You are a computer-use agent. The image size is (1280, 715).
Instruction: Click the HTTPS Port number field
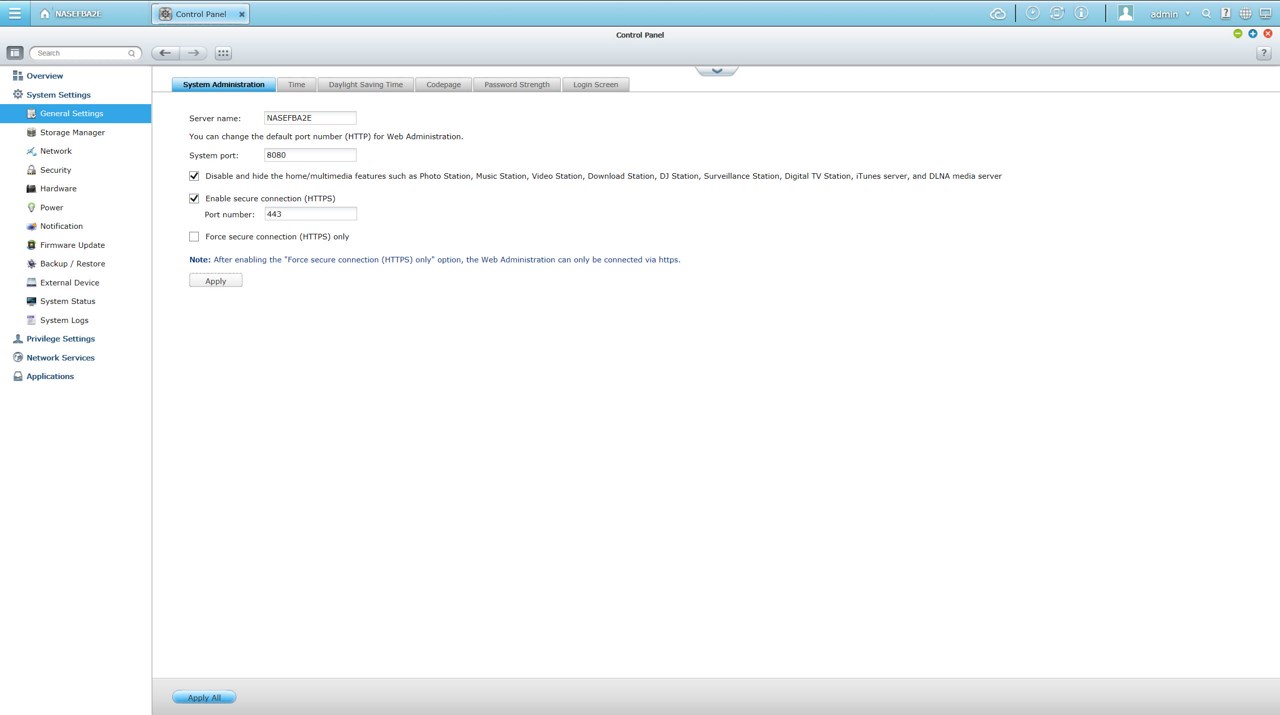coord(310,214)
